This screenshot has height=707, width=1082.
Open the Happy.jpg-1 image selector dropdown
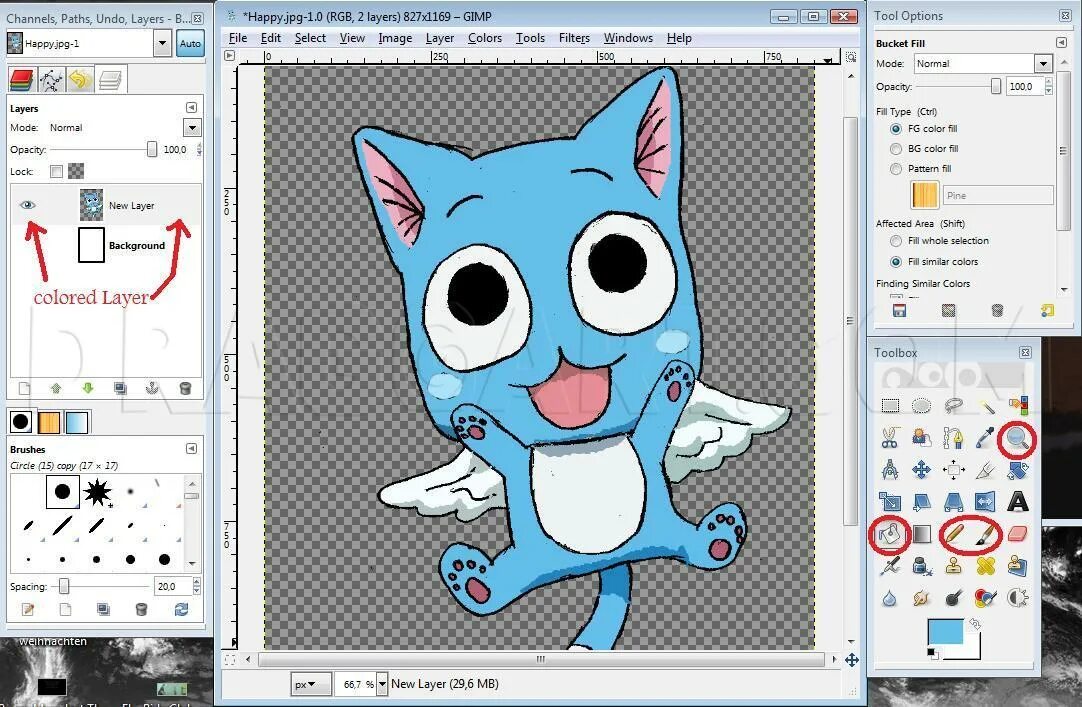pyautogui.click(x=162, y=43)
